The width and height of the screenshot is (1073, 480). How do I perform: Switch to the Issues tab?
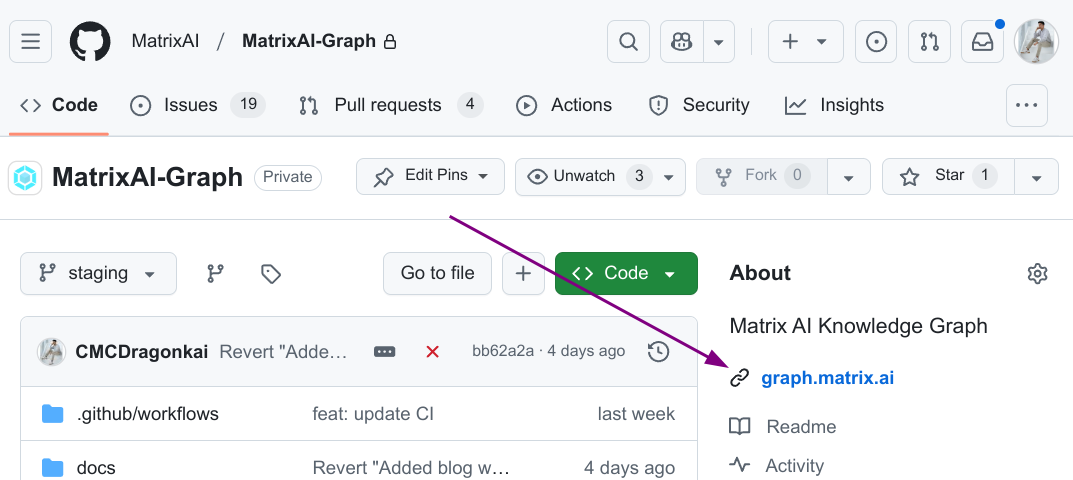tap(190, 105)
